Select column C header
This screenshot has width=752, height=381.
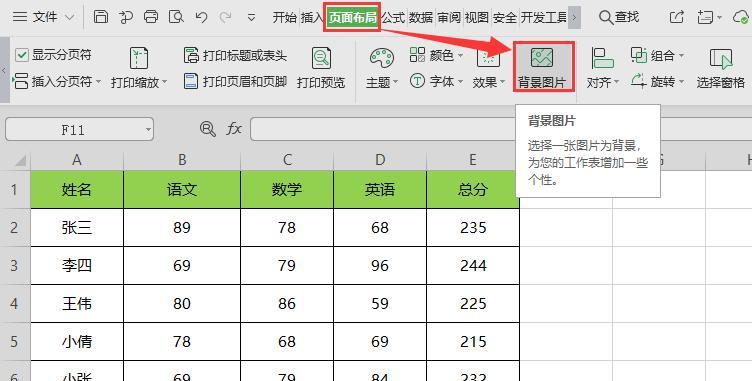tap(287, 160)
